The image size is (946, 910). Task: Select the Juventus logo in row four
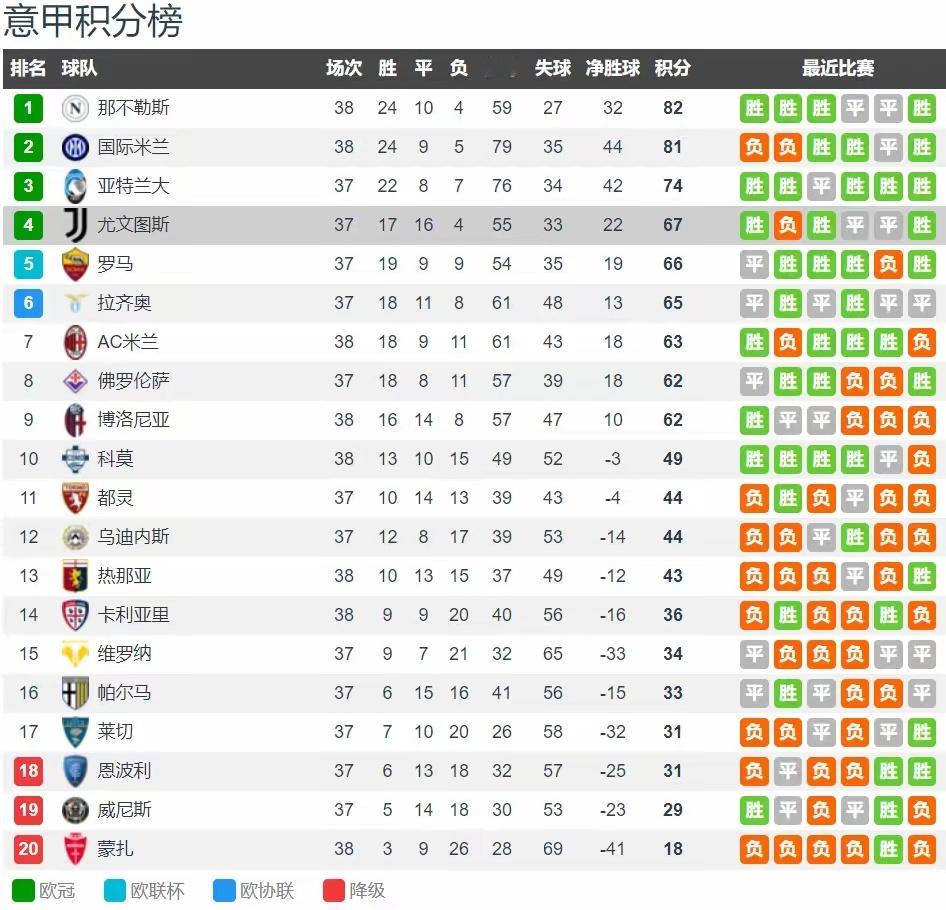point(75,224)
